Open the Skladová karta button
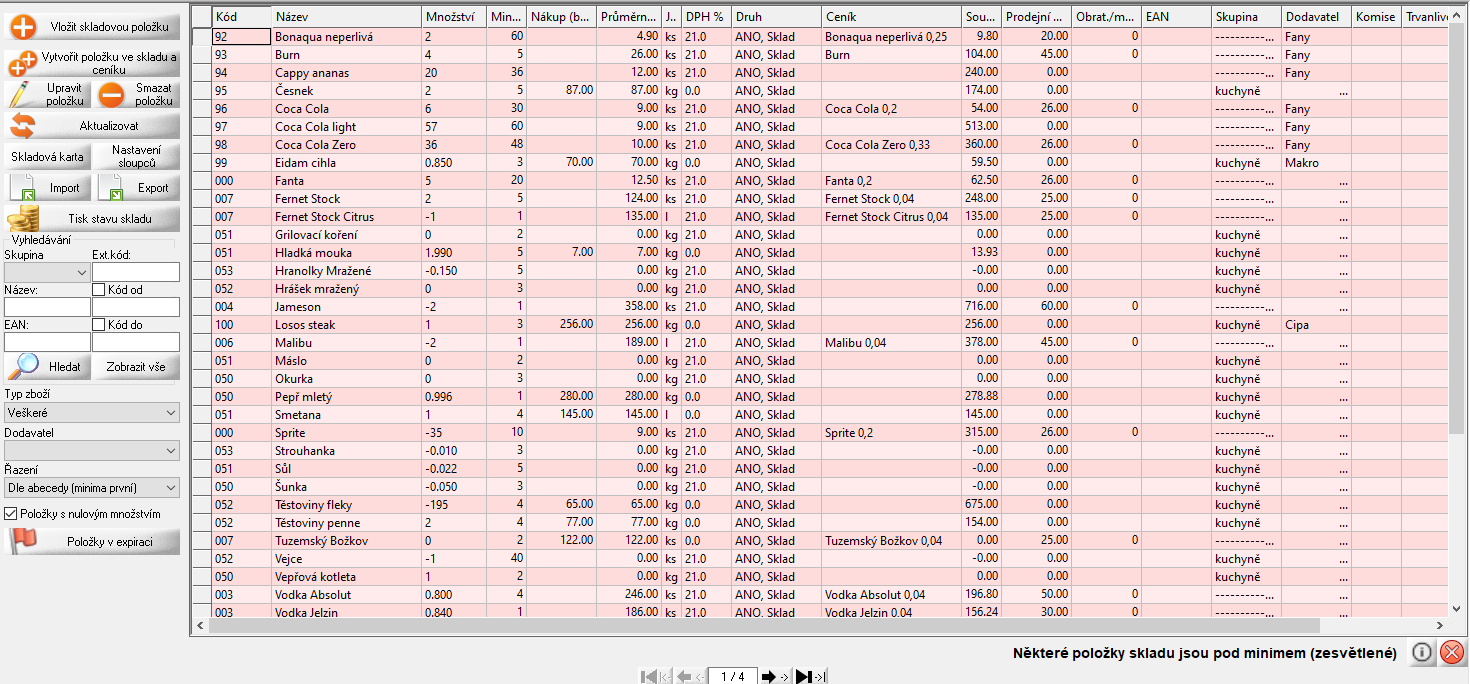The image size is (1470, 684). [x=47, y=157]
